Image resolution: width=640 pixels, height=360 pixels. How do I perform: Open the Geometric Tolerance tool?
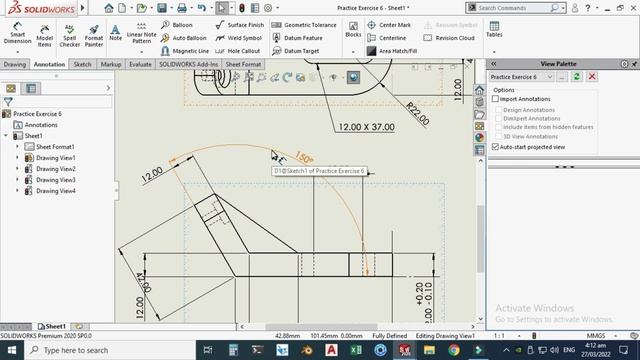[x=304, y=25]
